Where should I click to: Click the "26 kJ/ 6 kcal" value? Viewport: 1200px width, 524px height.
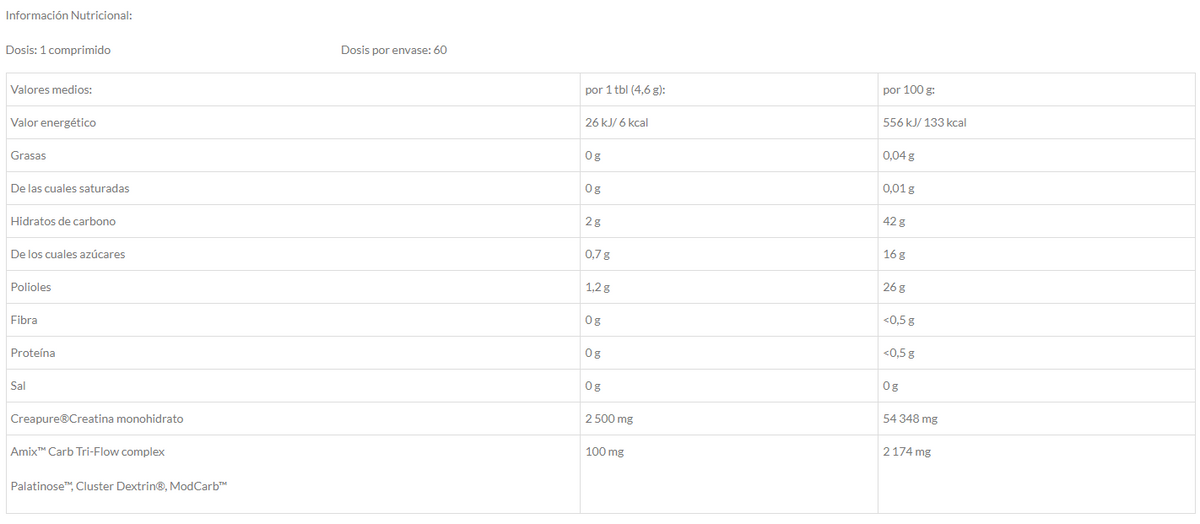coord(624,123)
